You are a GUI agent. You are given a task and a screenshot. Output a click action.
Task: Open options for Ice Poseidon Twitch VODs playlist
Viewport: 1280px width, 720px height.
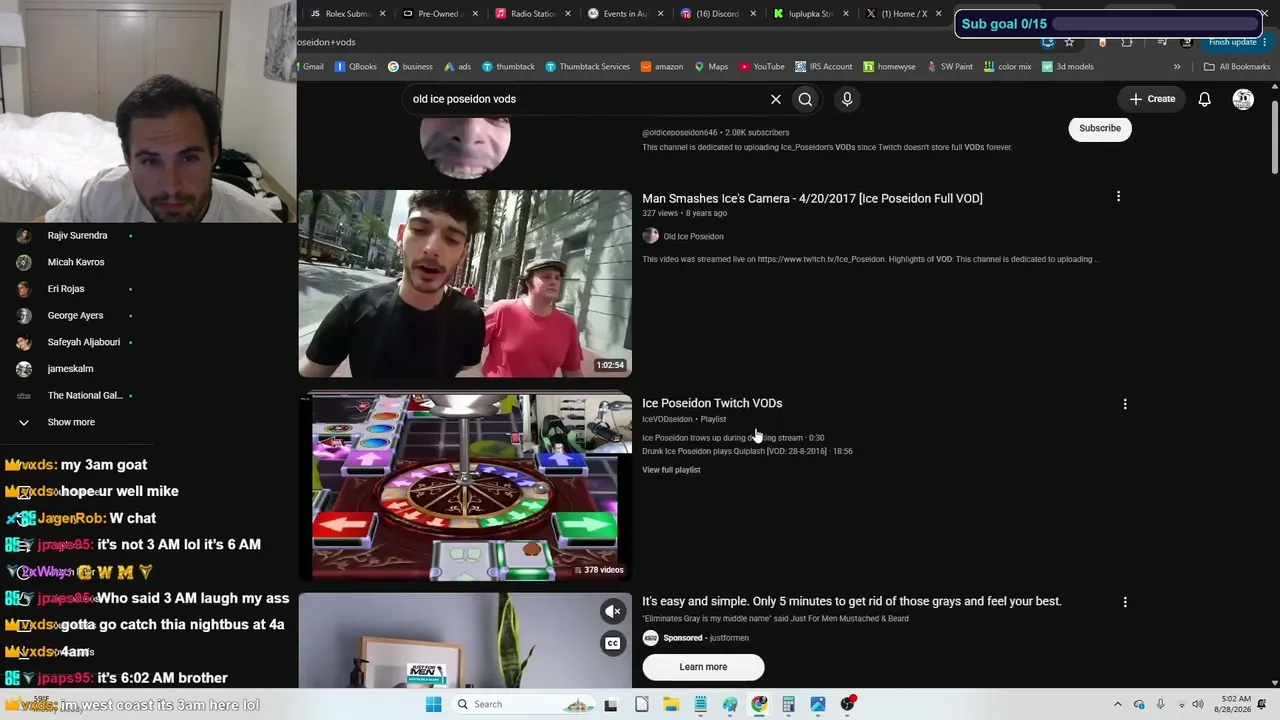point(1125,404)
